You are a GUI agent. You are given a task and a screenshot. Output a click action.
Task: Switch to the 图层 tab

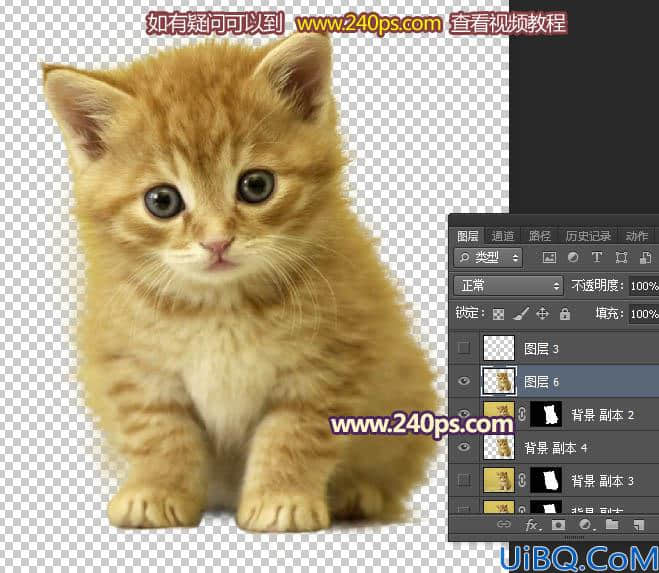[468, 236]
